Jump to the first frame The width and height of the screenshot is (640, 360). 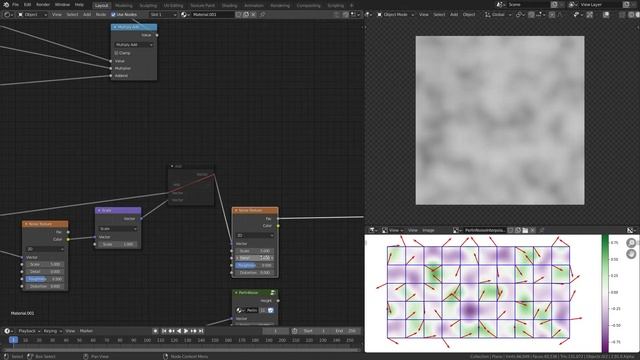(164, 331)
